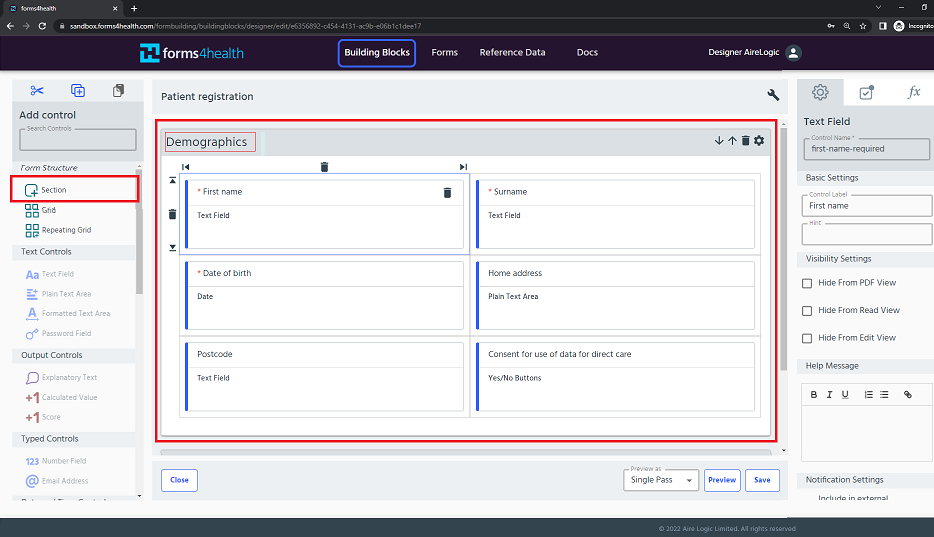
Task: Open the Preview as Single Pass dropdown
Action: click(x=661, y=480)
